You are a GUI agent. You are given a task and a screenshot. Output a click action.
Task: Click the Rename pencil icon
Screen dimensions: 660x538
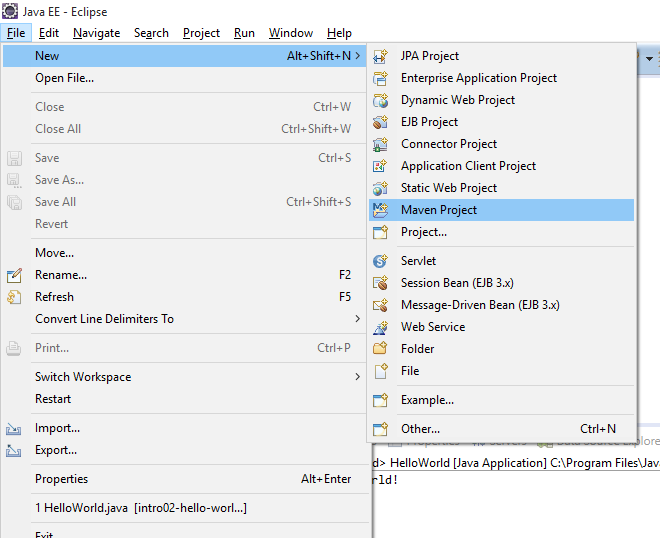(14, 275)
